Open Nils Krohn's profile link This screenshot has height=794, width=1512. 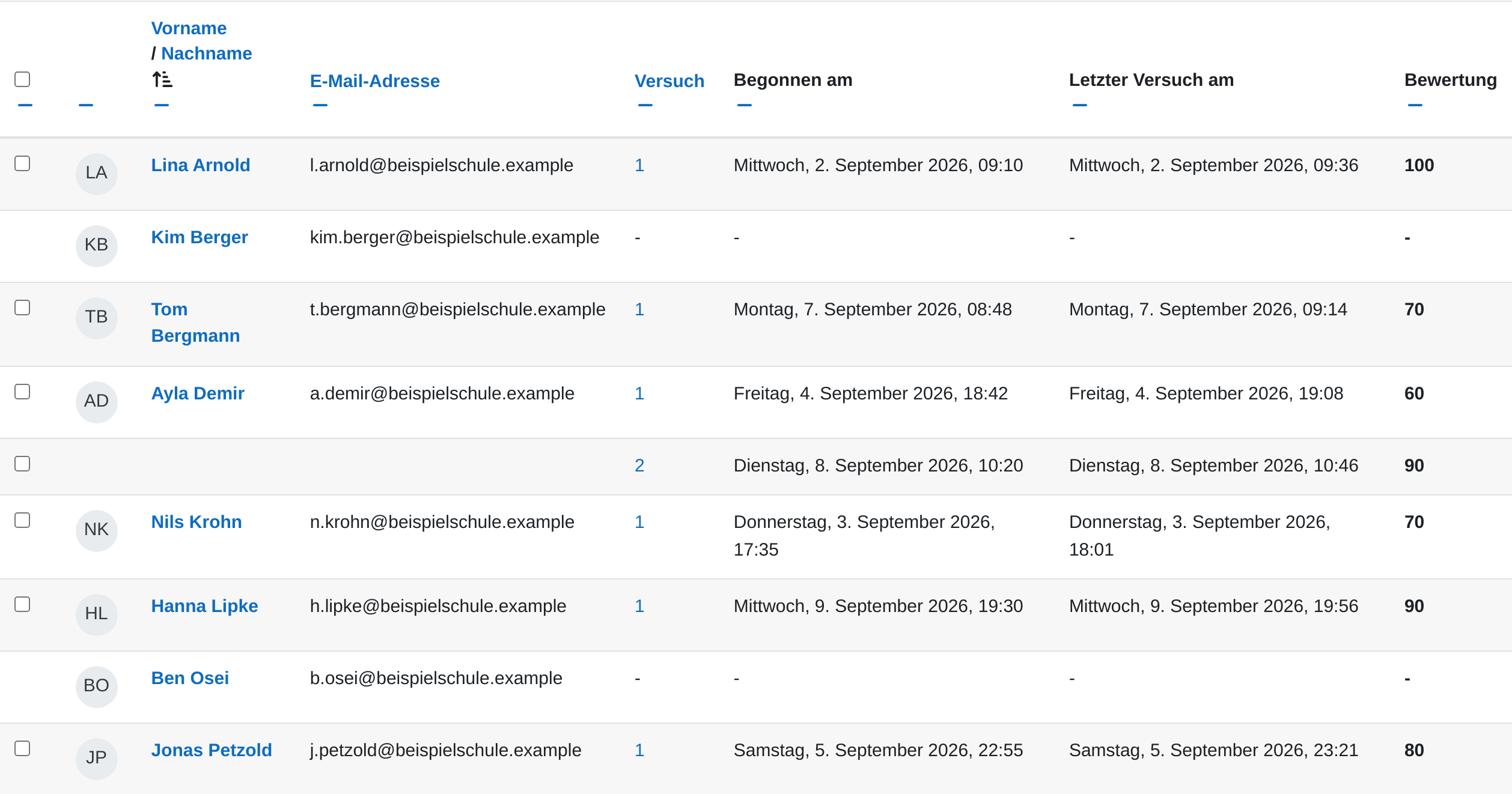point(197,522)
